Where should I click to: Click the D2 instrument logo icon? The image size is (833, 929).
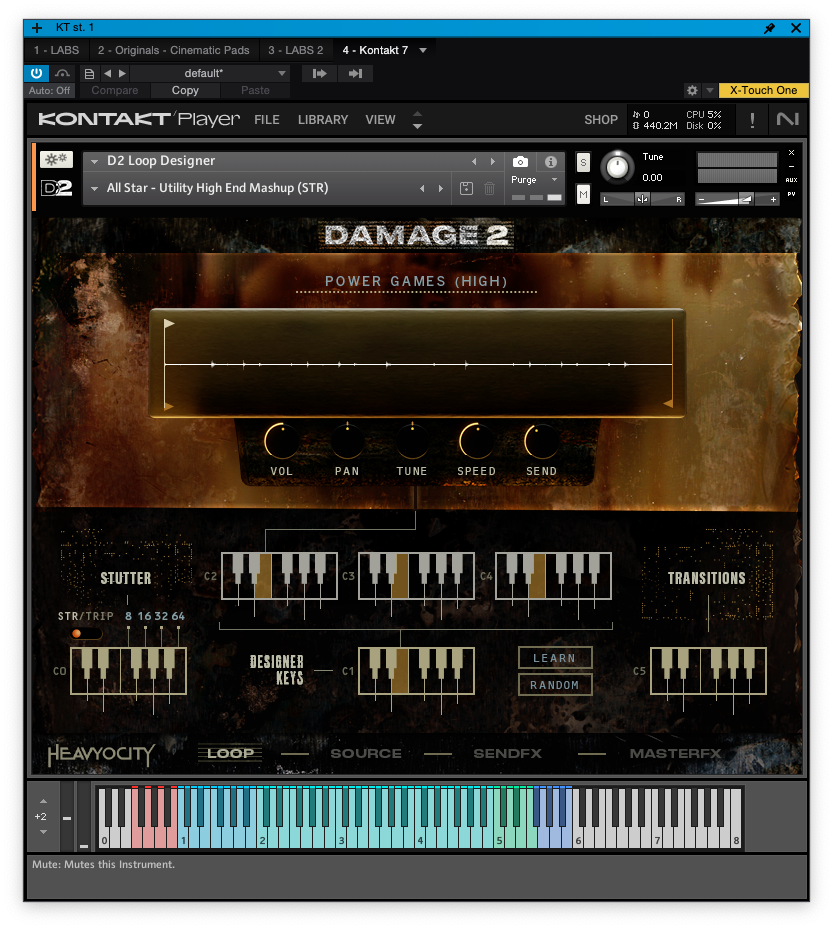(56, 188)
